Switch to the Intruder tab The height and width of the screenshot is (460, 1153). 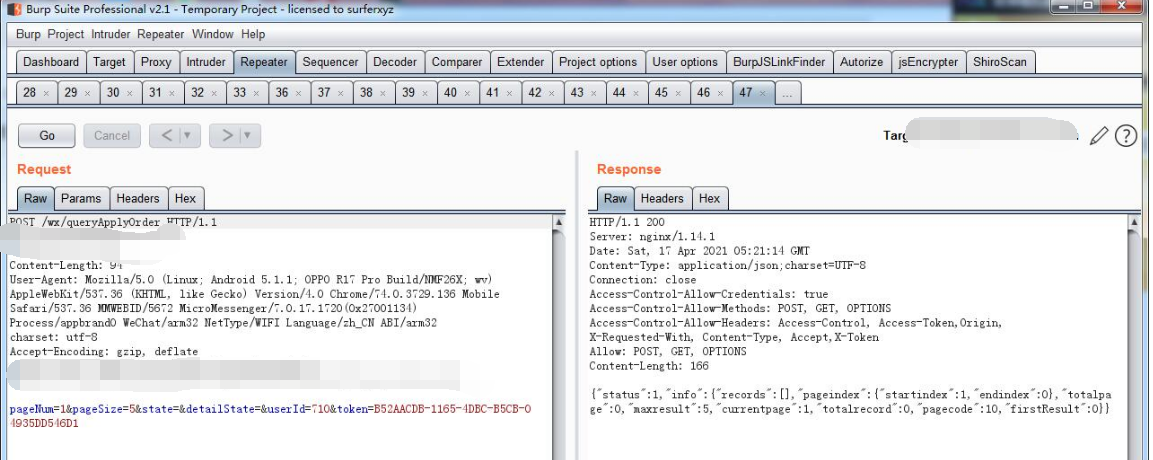point(206,62)
